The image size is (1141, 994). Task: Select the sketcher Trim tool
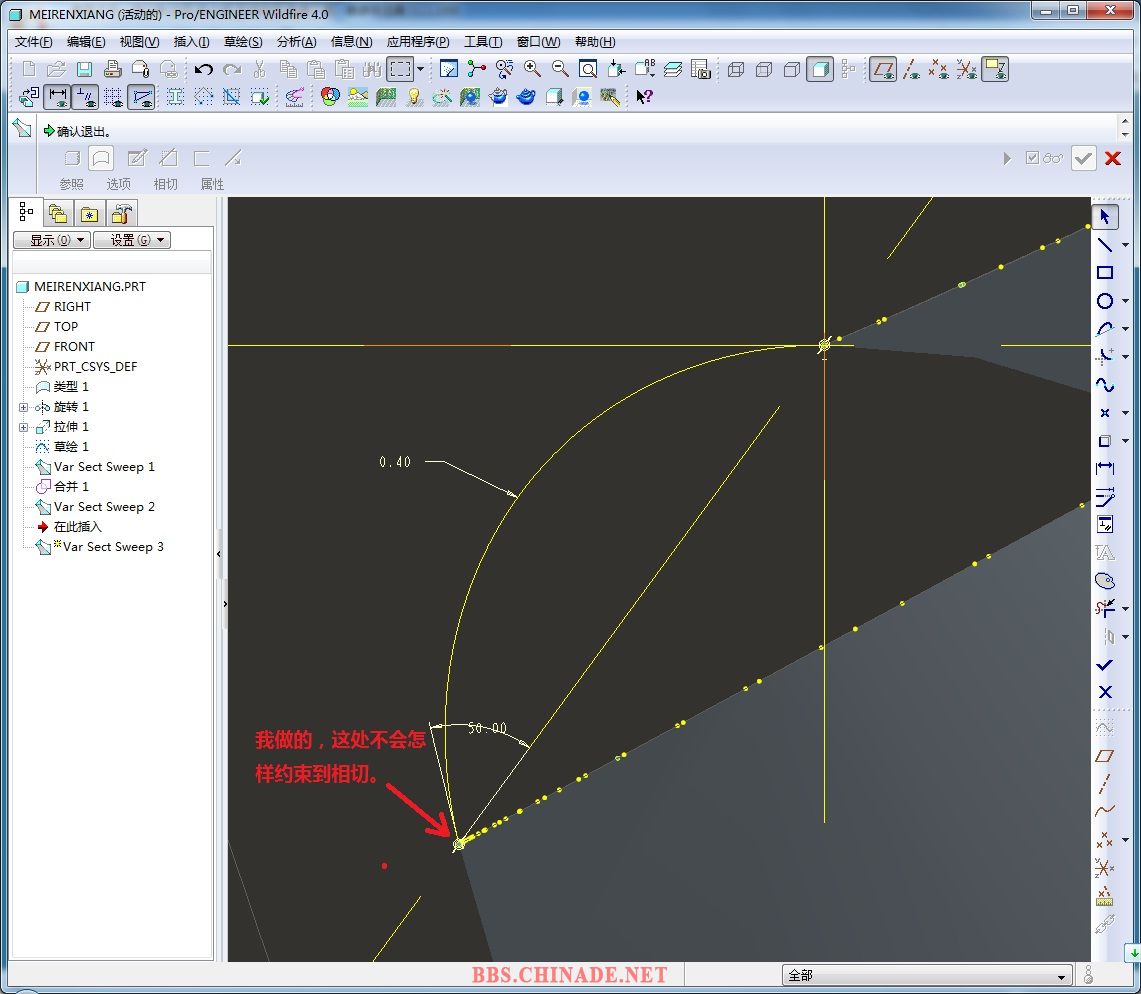coord(1105,608)
